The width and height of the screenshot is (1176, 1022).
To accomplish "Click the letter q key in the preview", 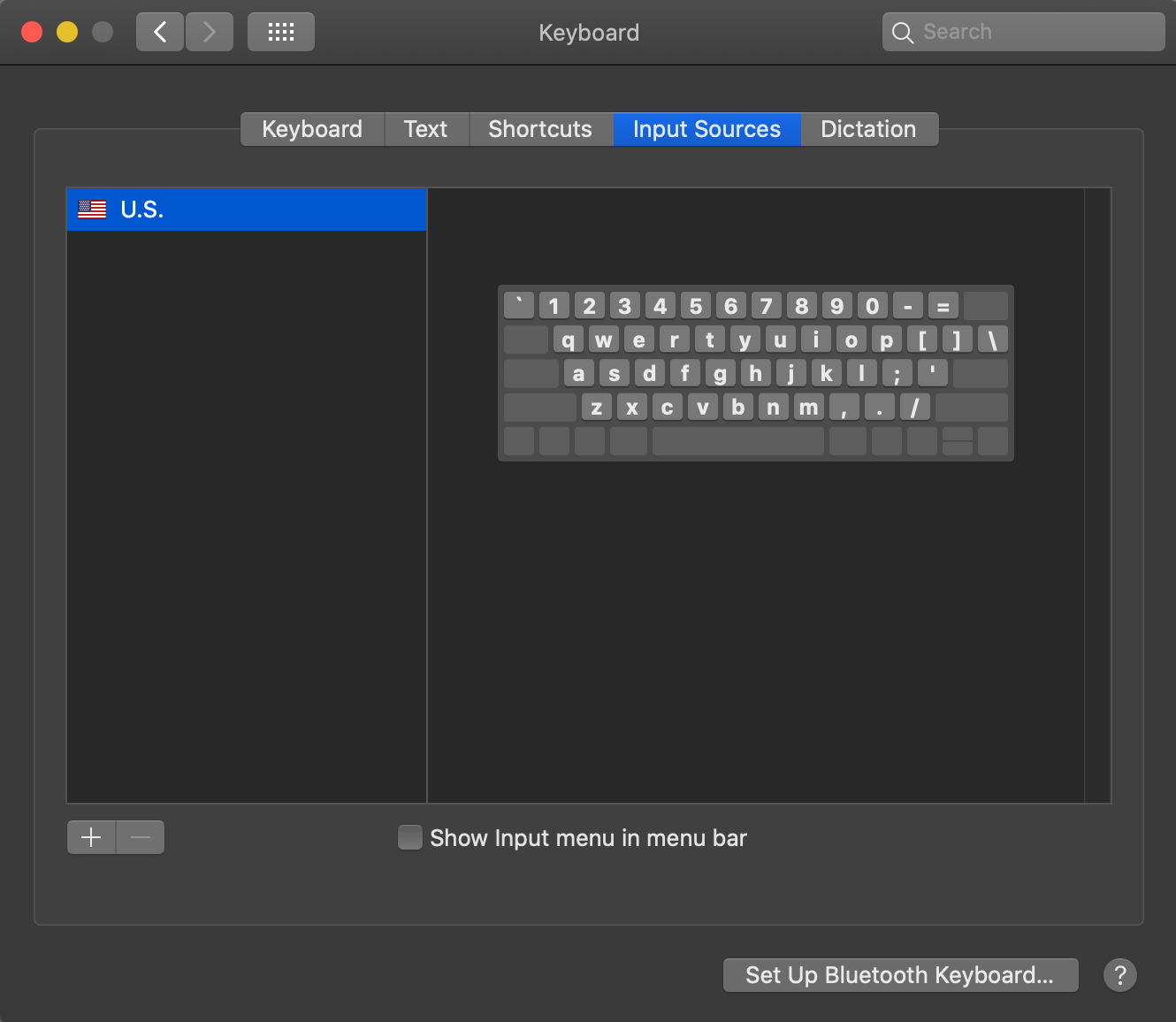I will (569, 339).
